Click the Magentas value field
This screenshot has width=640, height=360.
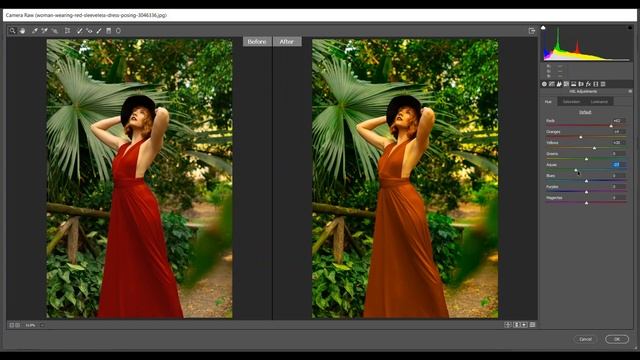click(x=618, y=198)
